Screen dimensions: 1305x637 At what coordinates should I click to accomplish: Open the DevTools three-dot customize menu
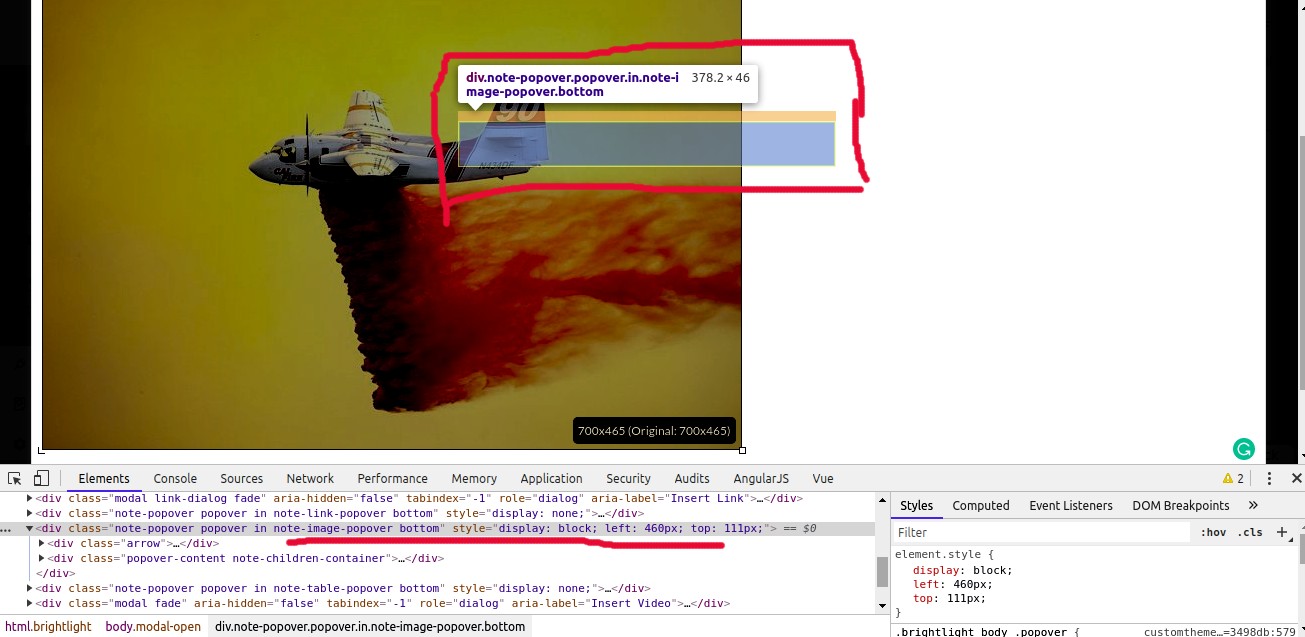point(1269,479)
